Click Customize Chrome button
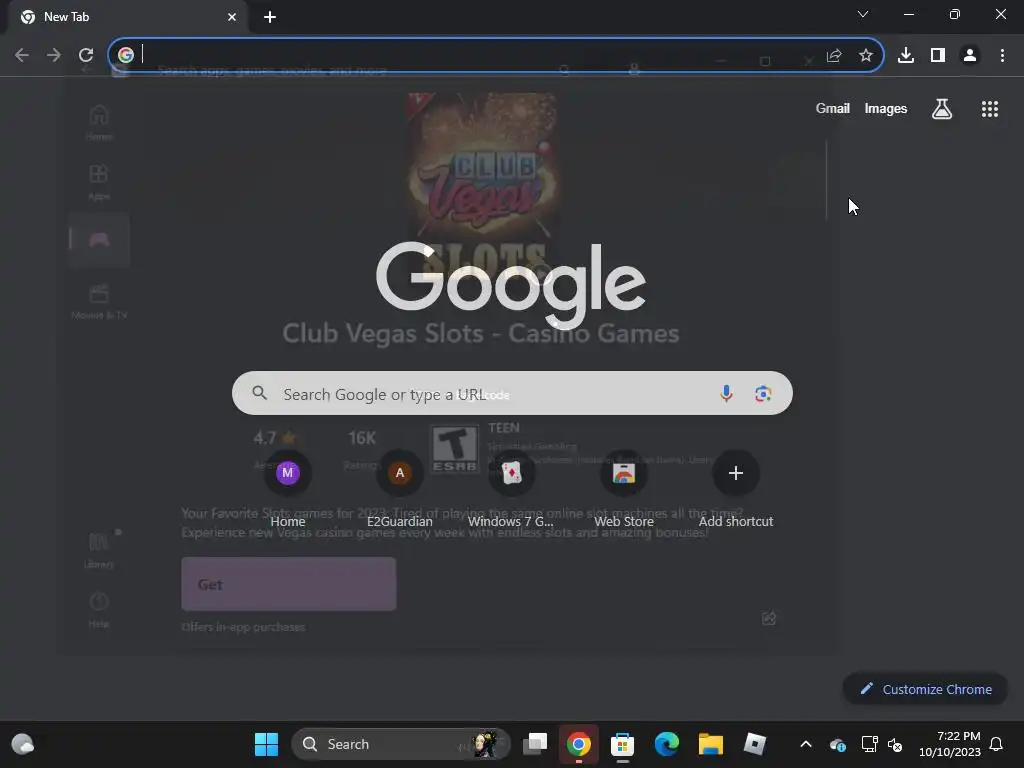The height and width of the screenshot is (768, 1024). 925,689
